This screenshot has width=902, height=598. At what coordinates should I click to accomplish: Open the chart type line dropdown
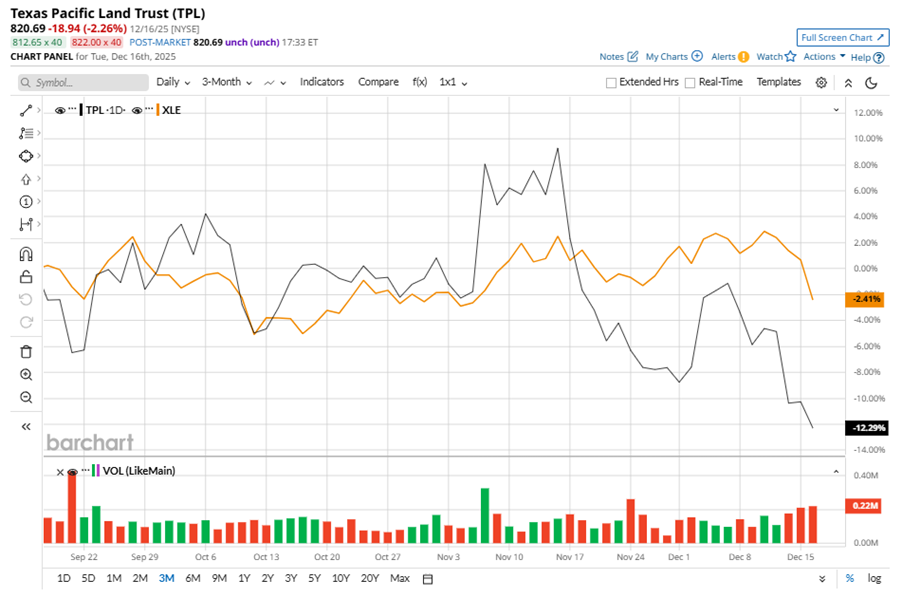point(275,83)
